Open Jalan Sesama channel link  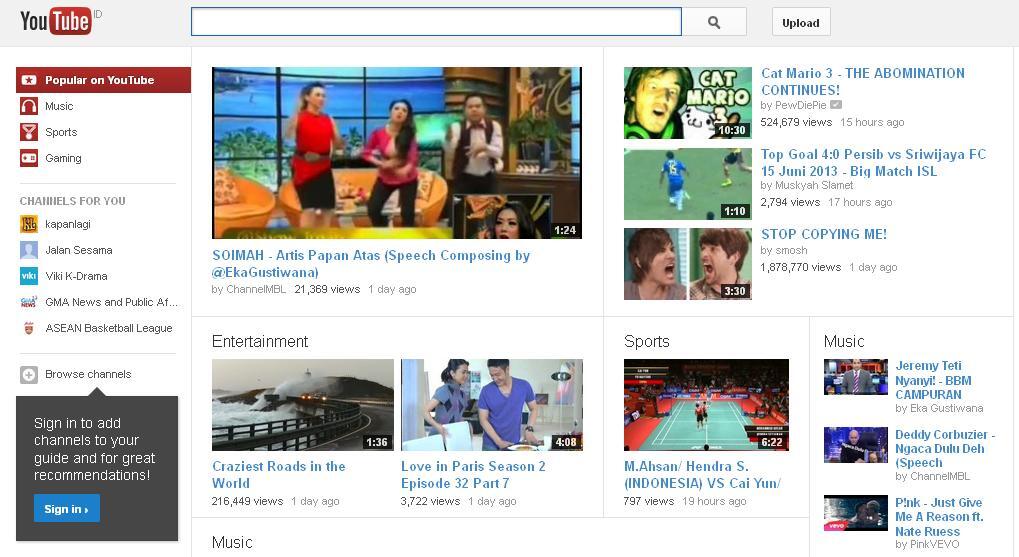(79, 250)
